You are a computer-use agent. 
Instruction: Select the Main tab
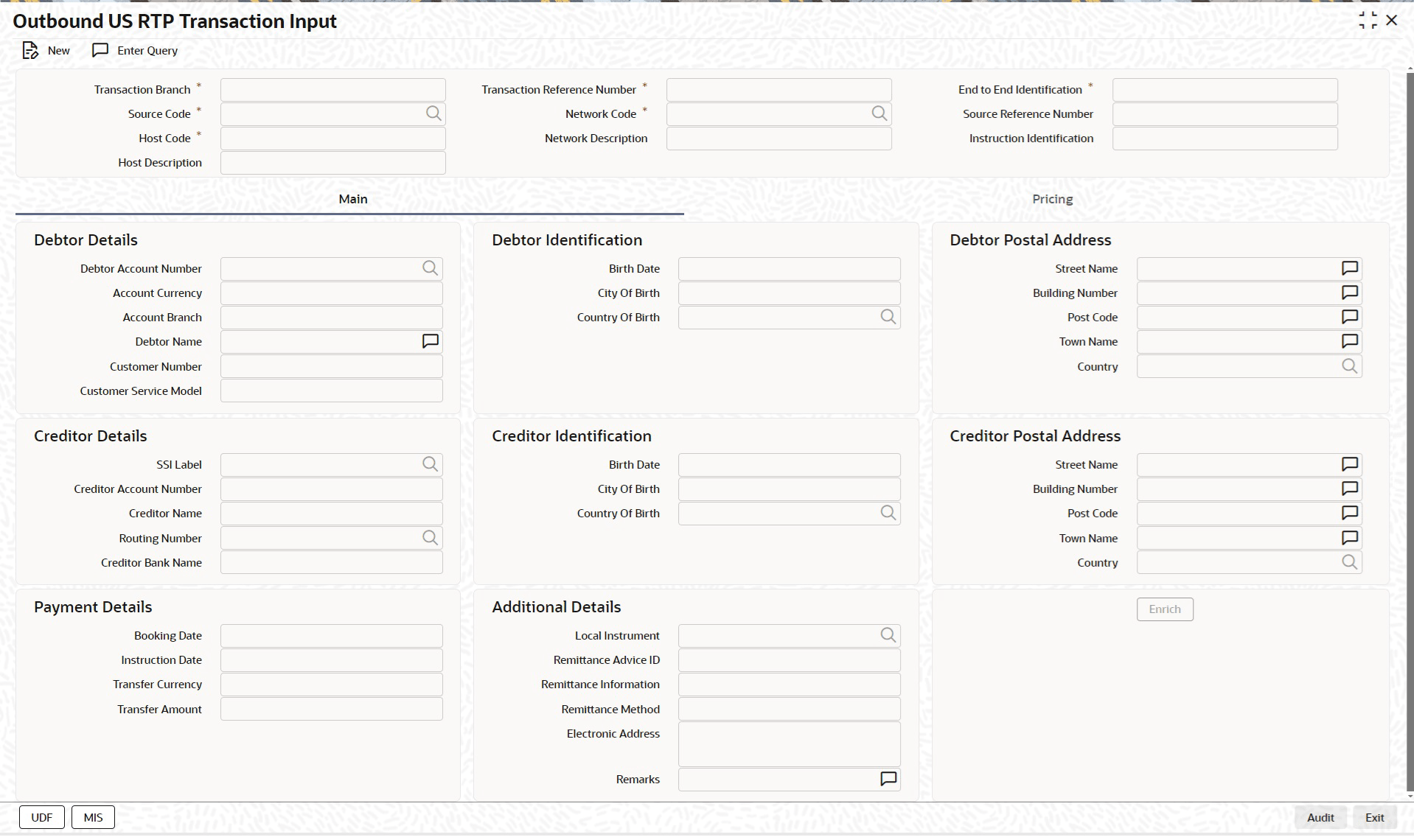(x=352, y=199)
